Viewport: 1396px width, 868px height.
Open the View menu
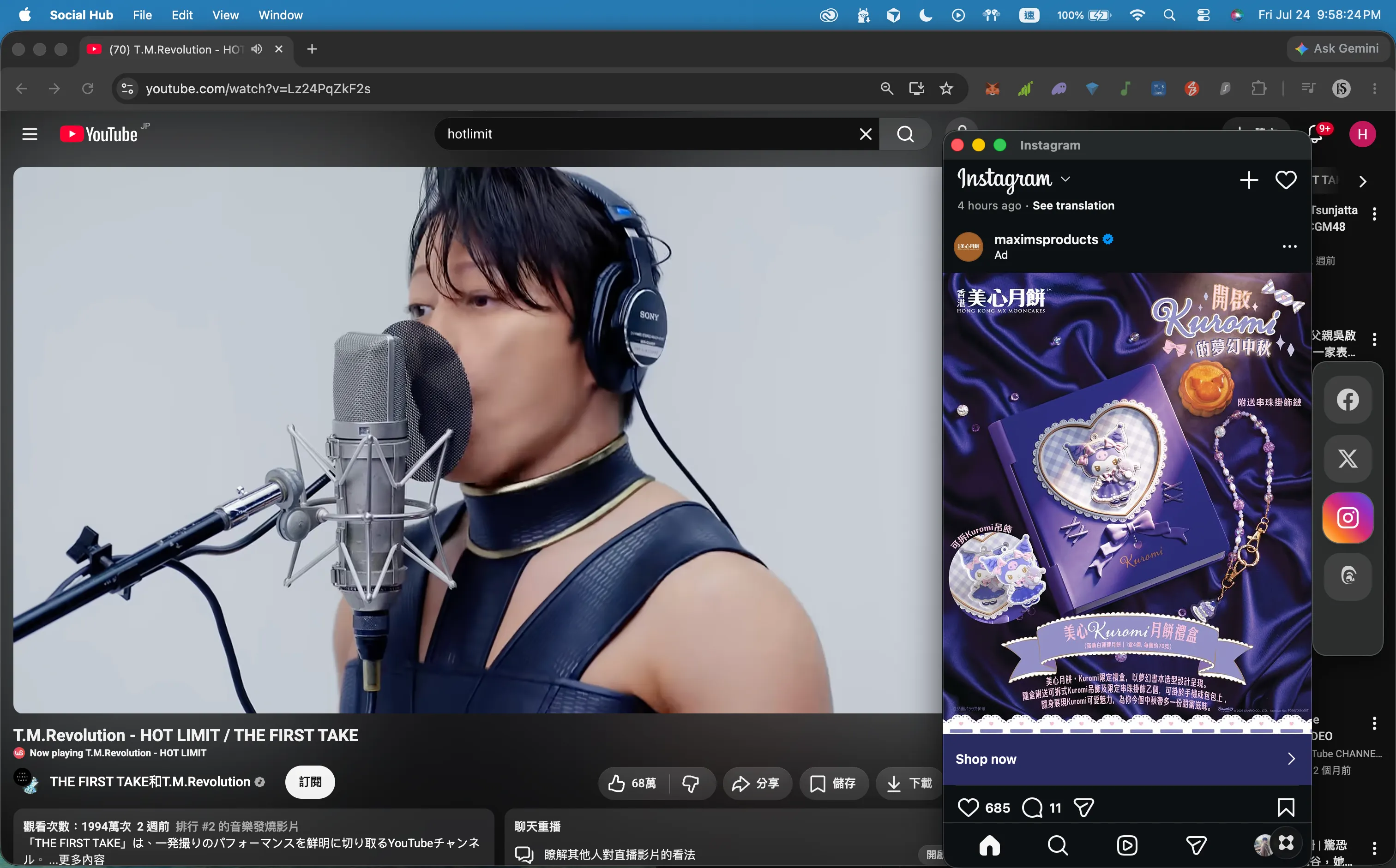pyautogui.click(x=225, y=15)
